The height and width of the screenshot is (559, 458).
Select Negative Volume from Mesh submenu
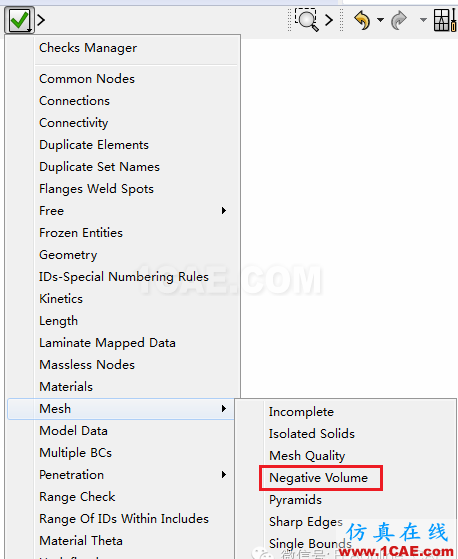(x=318, y=478)
